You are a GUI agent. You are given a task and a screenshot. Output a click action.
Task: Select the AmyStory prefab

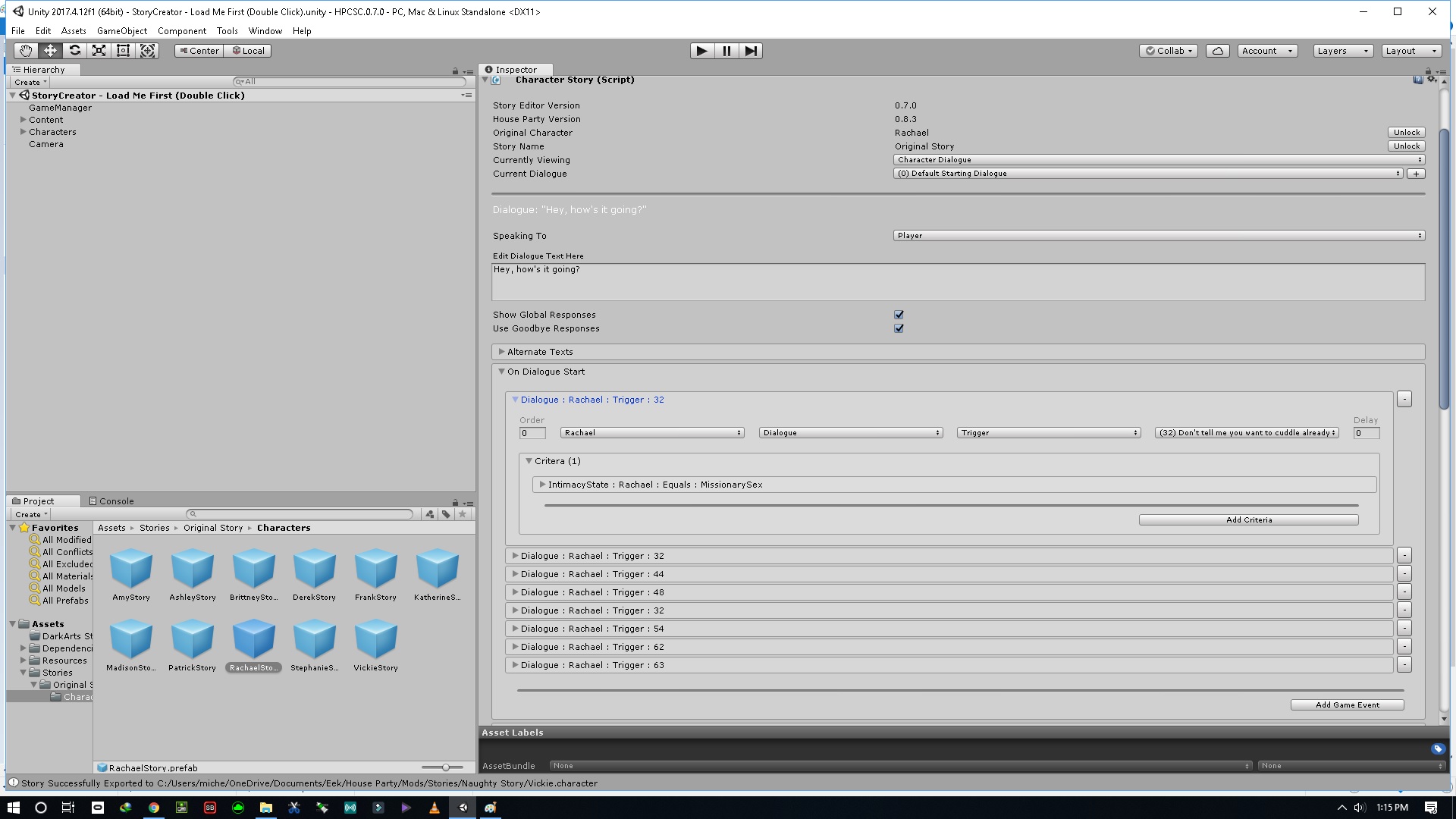[x=131, y=574]
